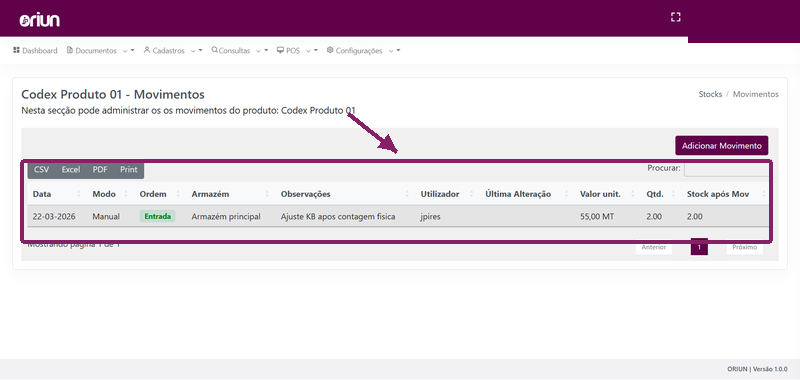Sort table by Armazém column
The height and width of the screenshot is (380, 800).
[231, 194]
